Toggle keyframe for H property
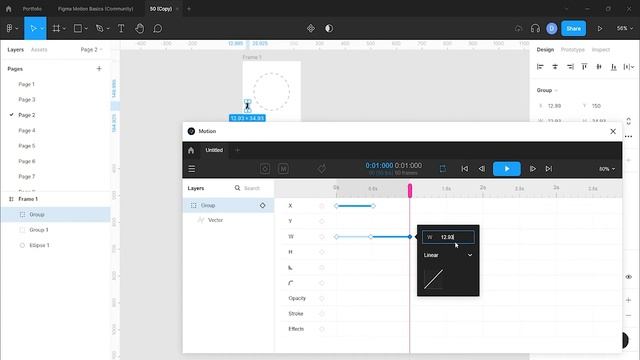This screenshot has width=640, height=360. tap(322, 252)
